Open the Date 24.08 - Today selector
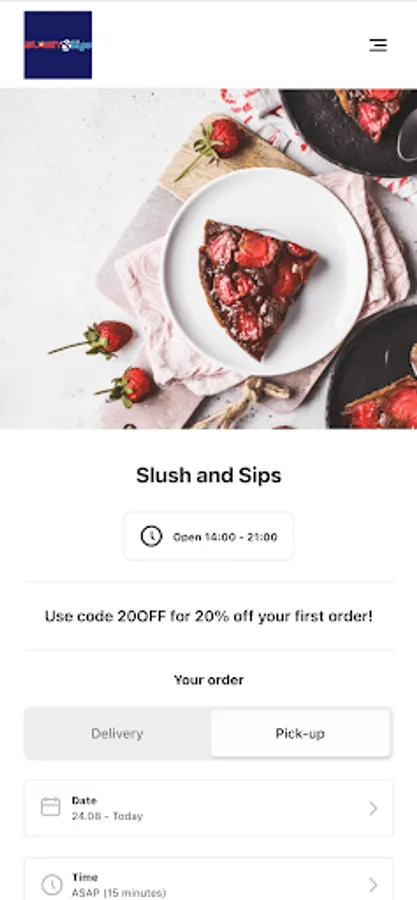This screenshot has height=900, width=417. coord(209,808)
